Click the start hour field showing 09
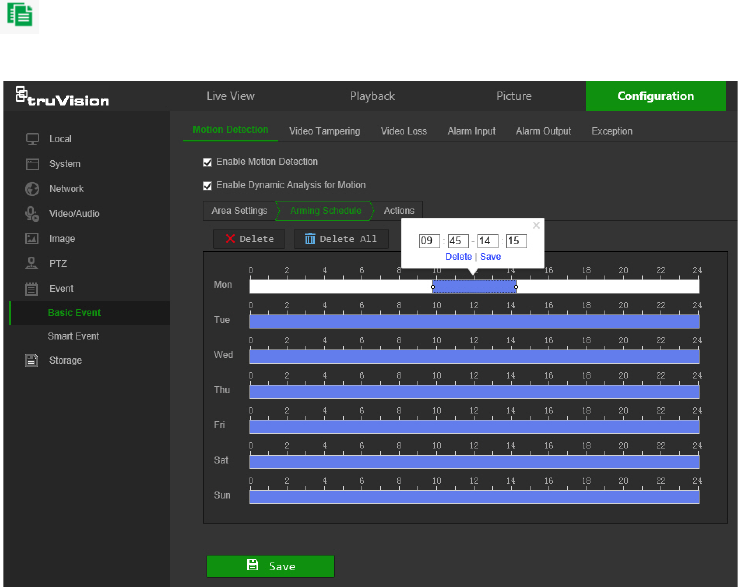 tap(429, 241)
